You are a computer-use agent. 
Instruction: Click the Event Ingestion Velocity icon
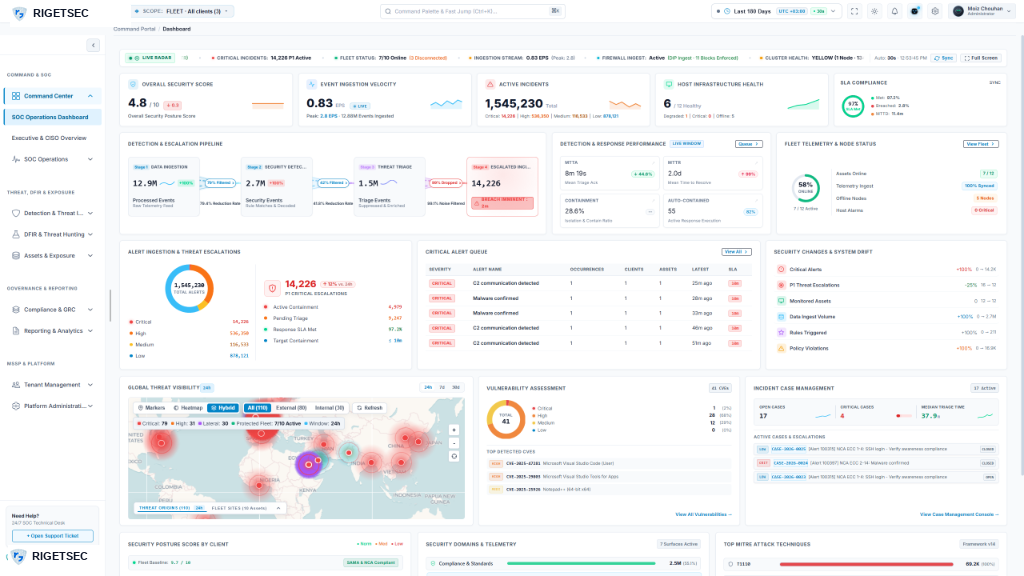click(x=312, y=84)
